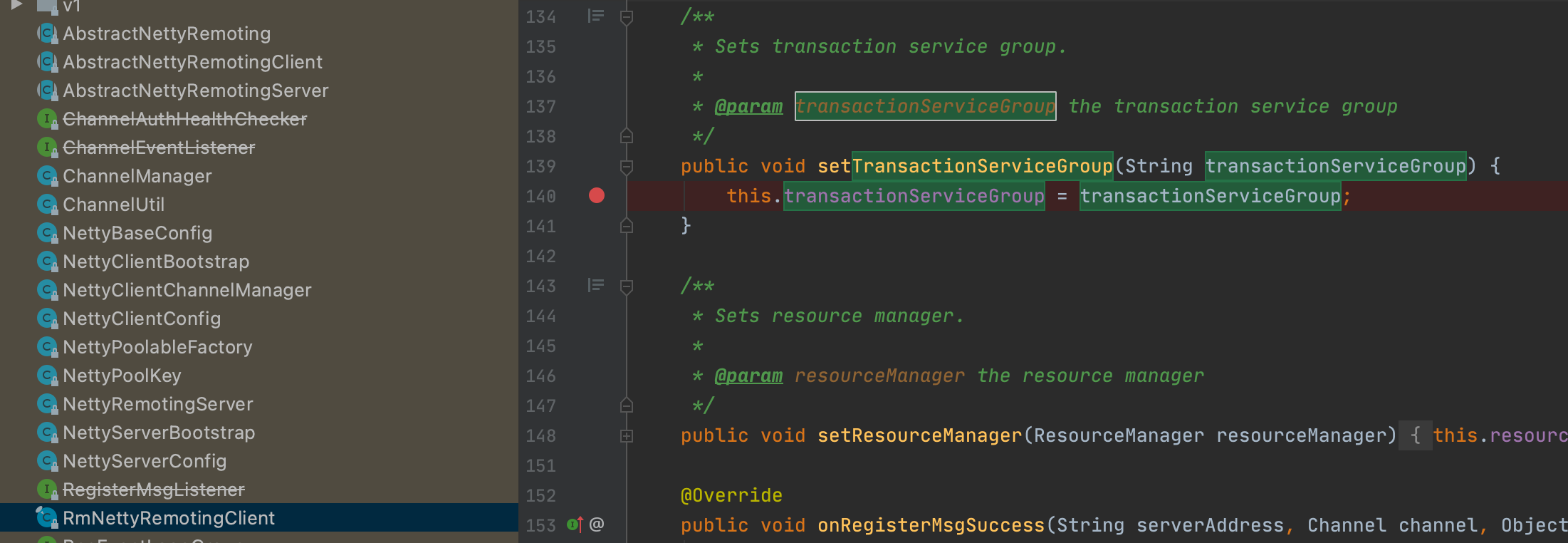Open NettyServerBootstrap class

point(159,433)
